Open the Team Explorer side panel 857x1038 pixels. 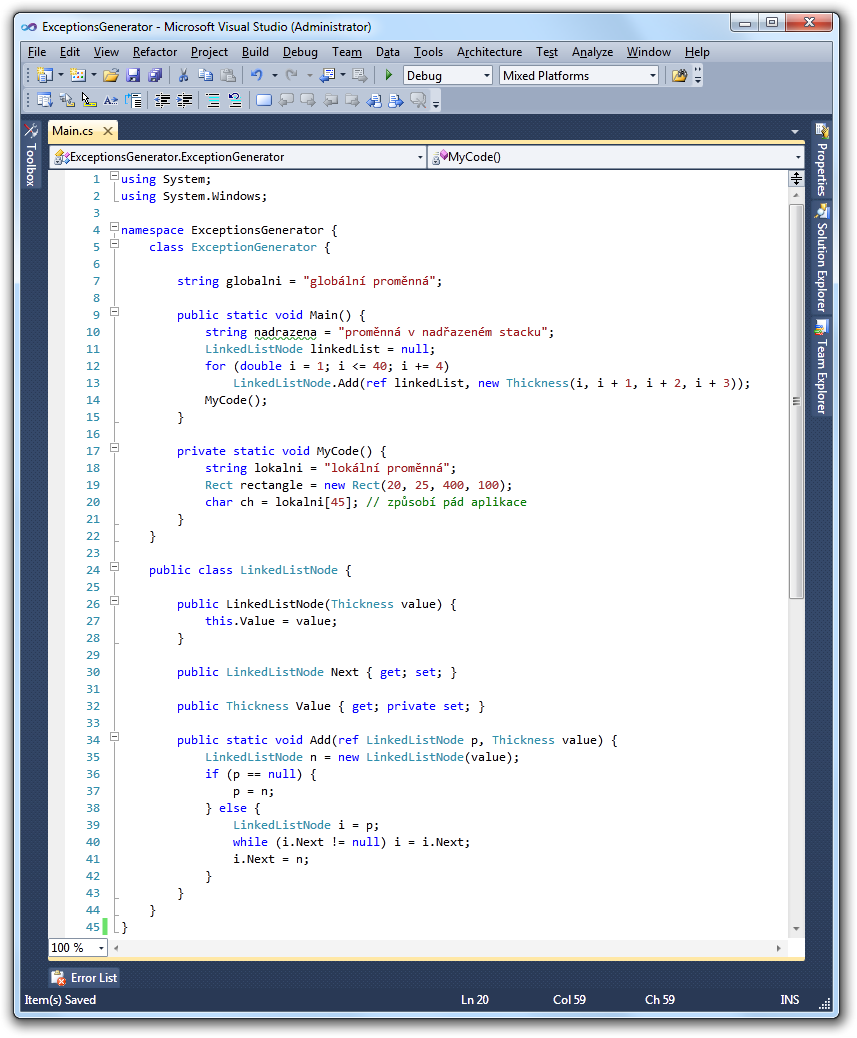click(x=821, y=367)
